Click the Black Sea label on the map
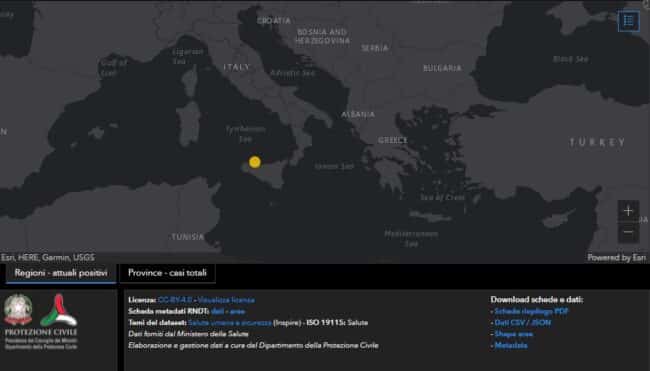 point(571,59)
